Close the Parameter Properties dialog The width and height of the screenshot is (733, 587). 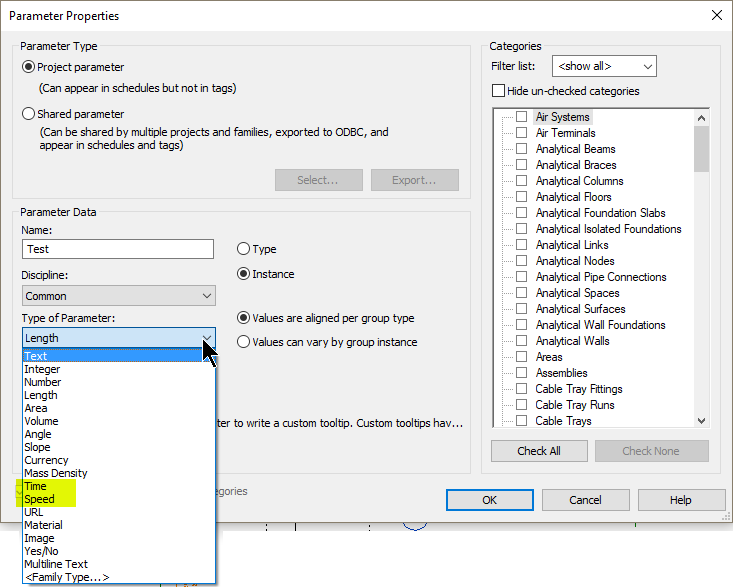717,15
